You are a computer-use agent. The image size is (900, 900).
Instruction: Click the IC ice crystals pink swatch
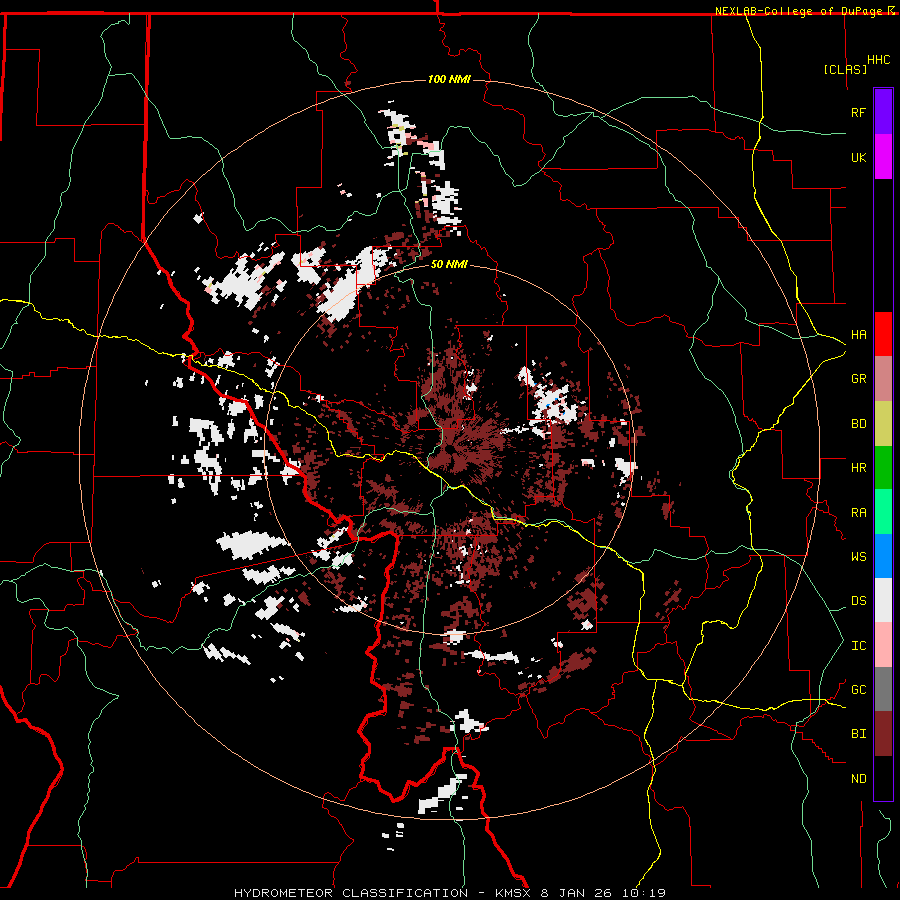[883, 645]
